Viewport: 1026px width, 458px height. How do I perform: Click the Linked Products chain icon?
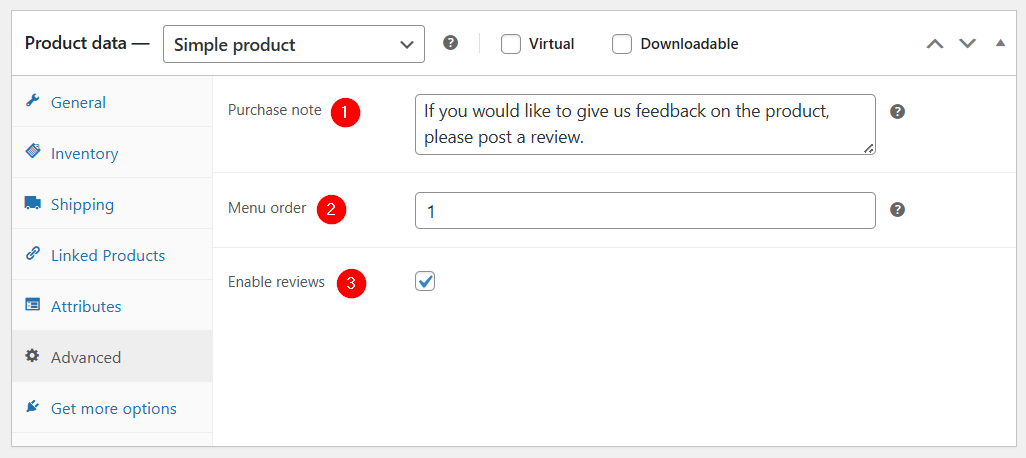tap(32, 254)
